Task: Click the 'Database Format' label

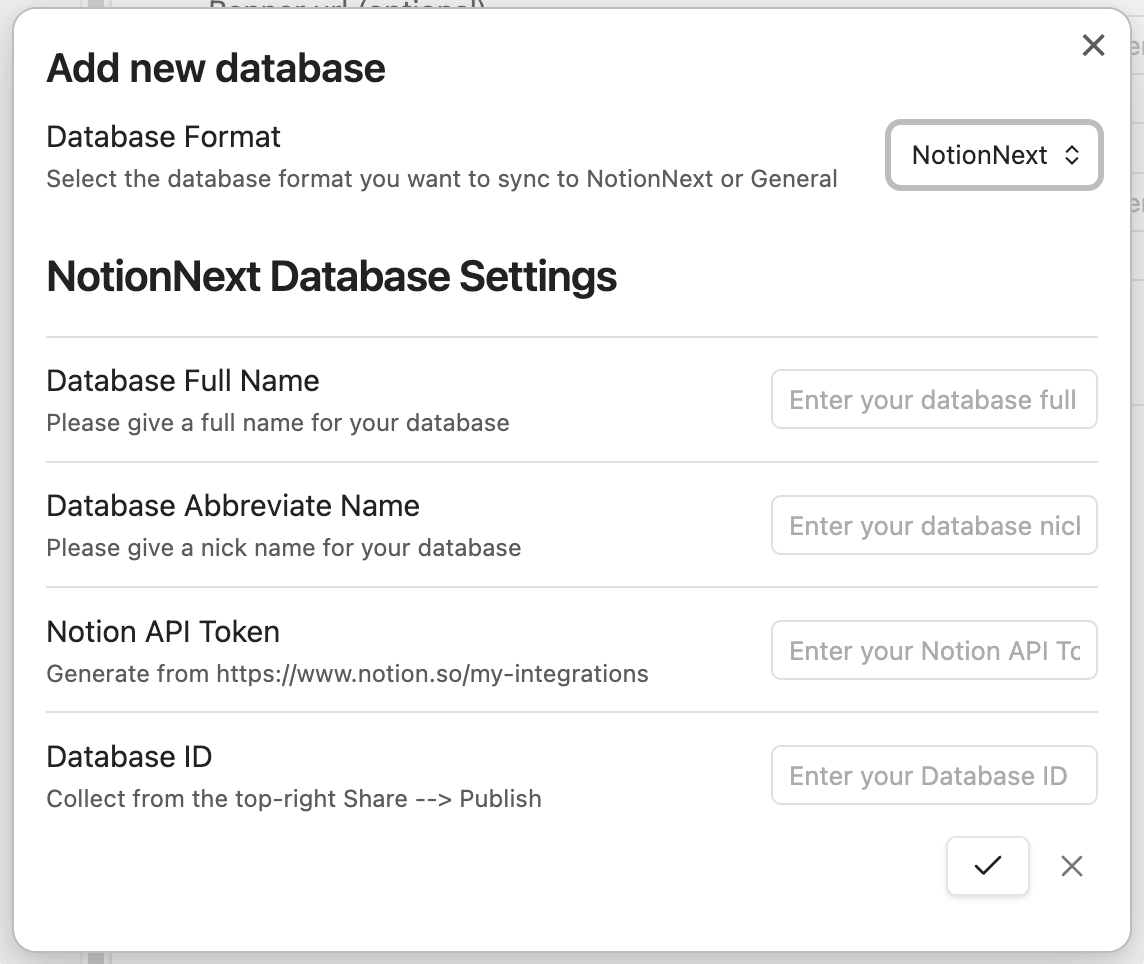Action: coord(164,136)
